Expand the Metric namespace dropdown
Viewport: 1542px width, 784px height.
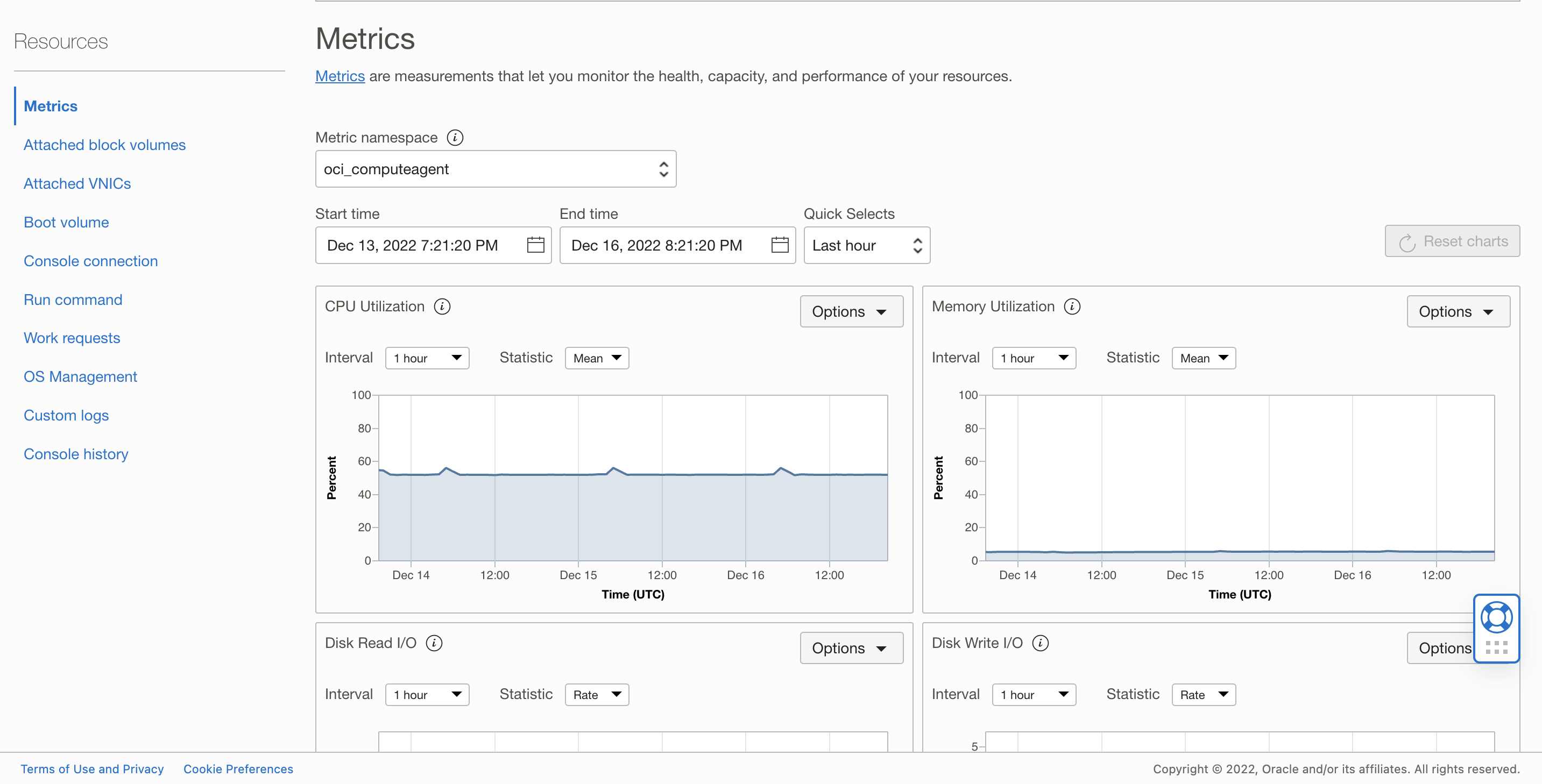click(x=496, y=169)
